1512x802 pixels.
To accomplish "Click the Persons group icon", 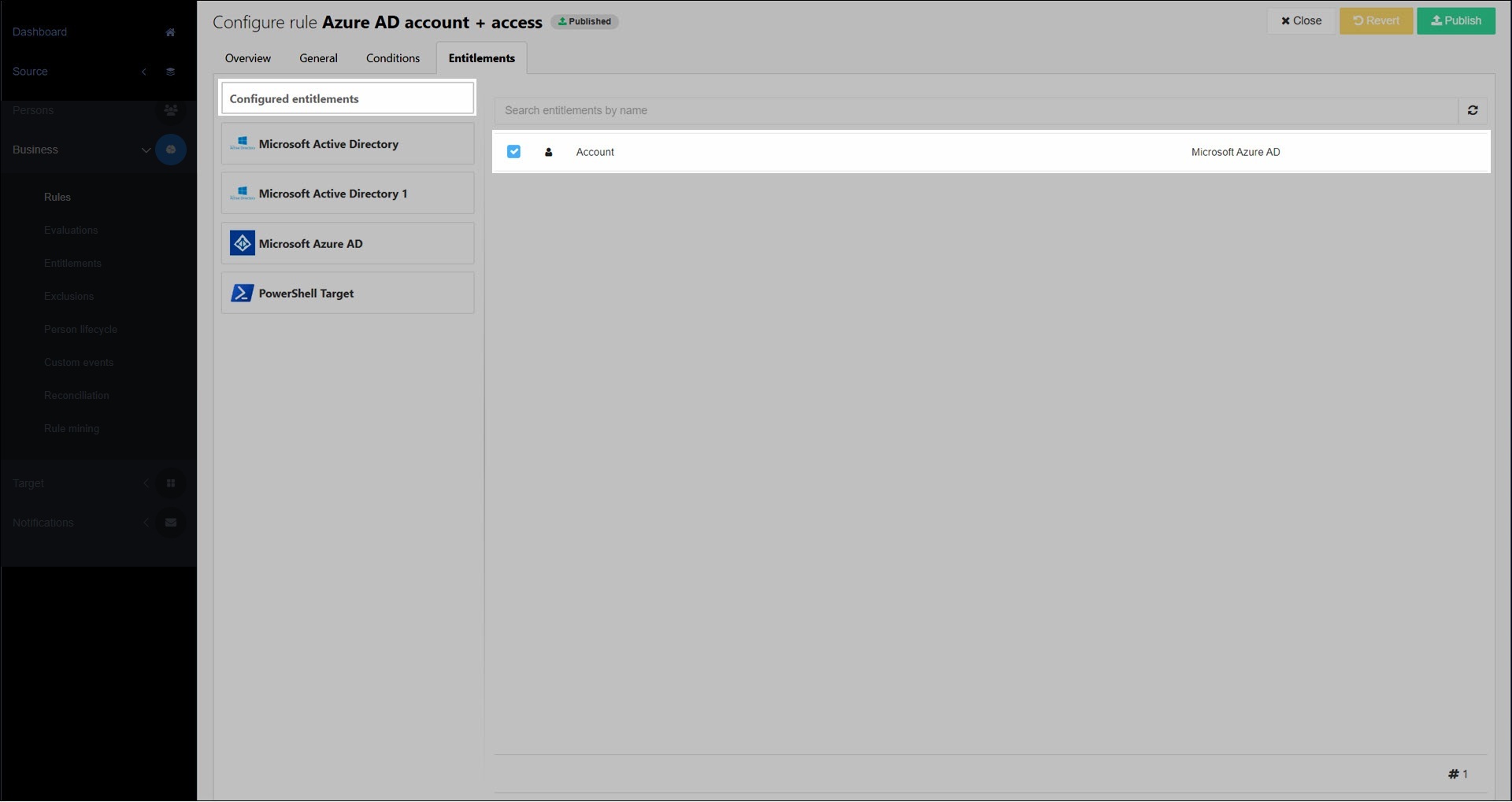I will click(x=170, y=110).
